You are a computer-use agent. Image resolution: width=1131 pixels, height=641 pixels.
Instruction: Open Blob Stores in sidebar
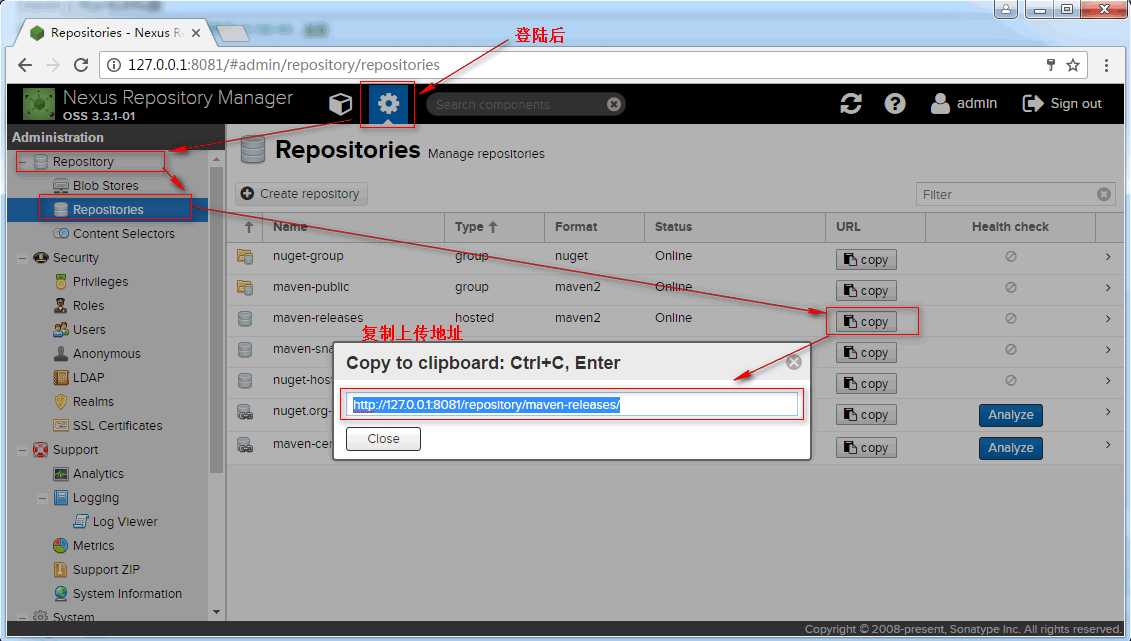click(105, 185)
